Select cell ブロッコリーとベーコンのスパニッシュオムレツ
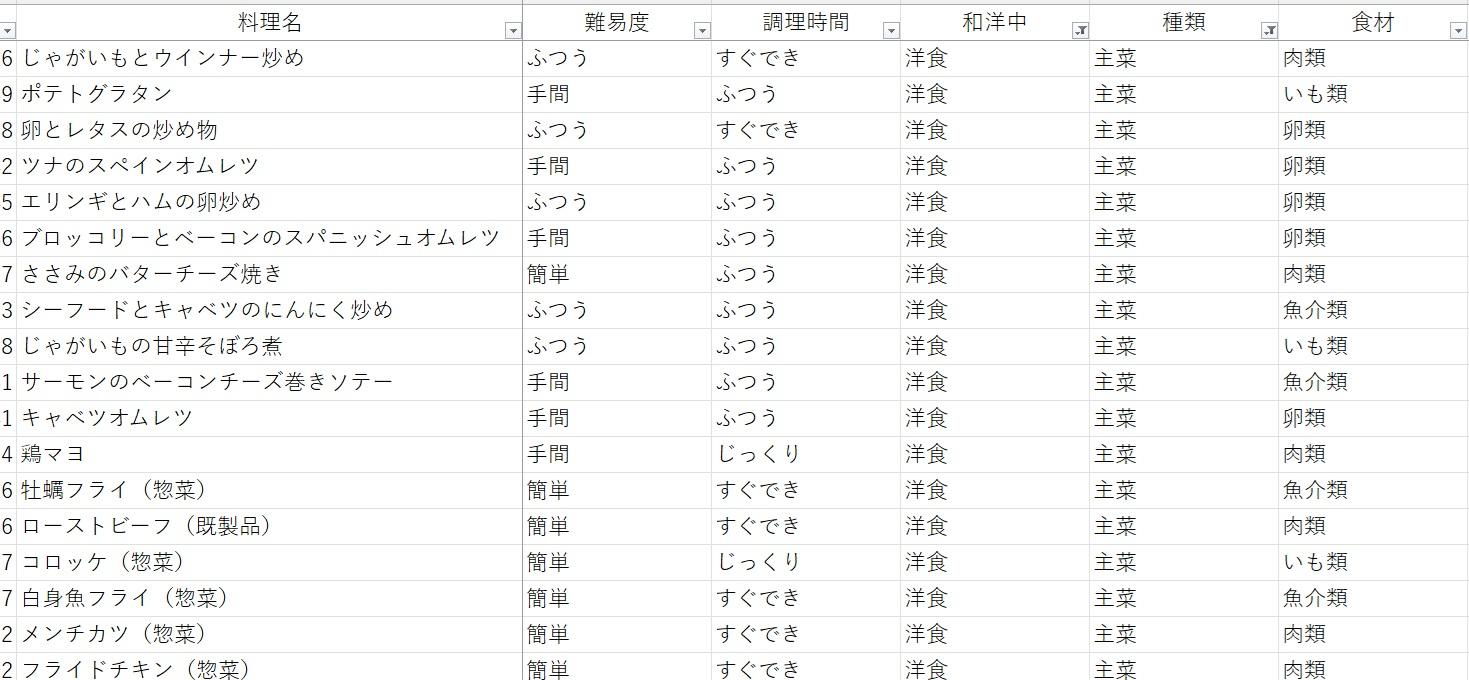Screen dimensions: 1469x680 click(270, 238)
